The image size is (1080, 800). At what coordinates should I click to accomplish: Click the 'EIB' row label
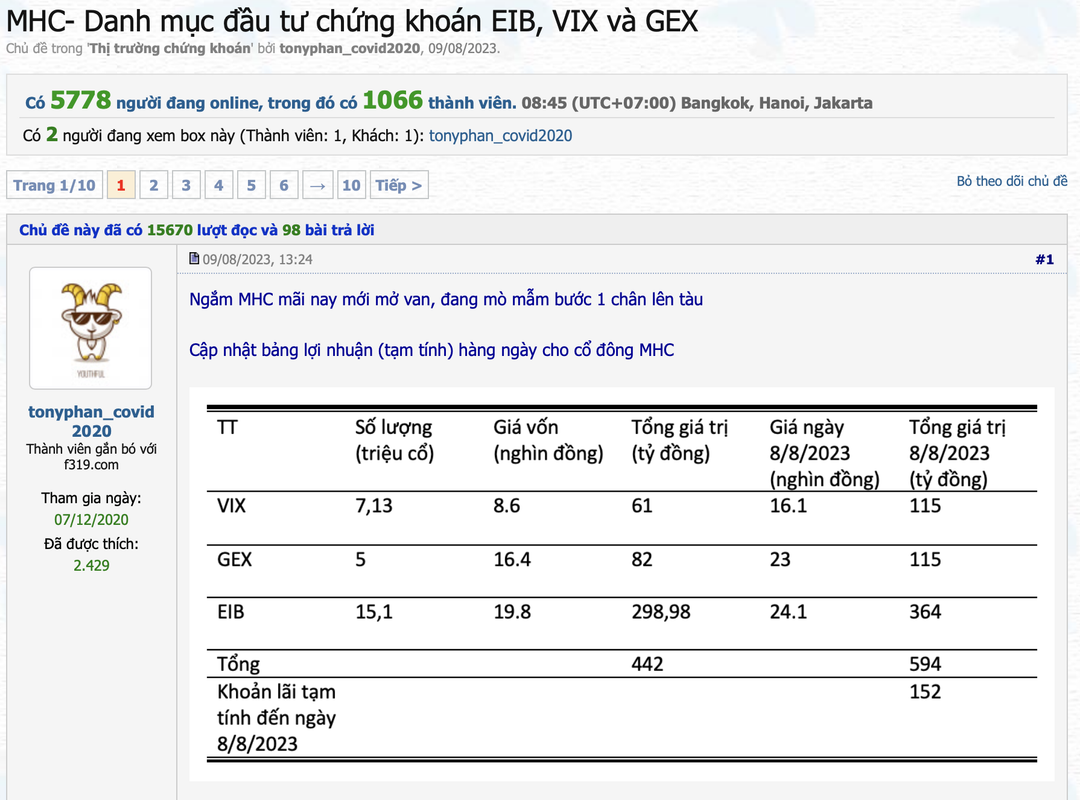point(231,612)
